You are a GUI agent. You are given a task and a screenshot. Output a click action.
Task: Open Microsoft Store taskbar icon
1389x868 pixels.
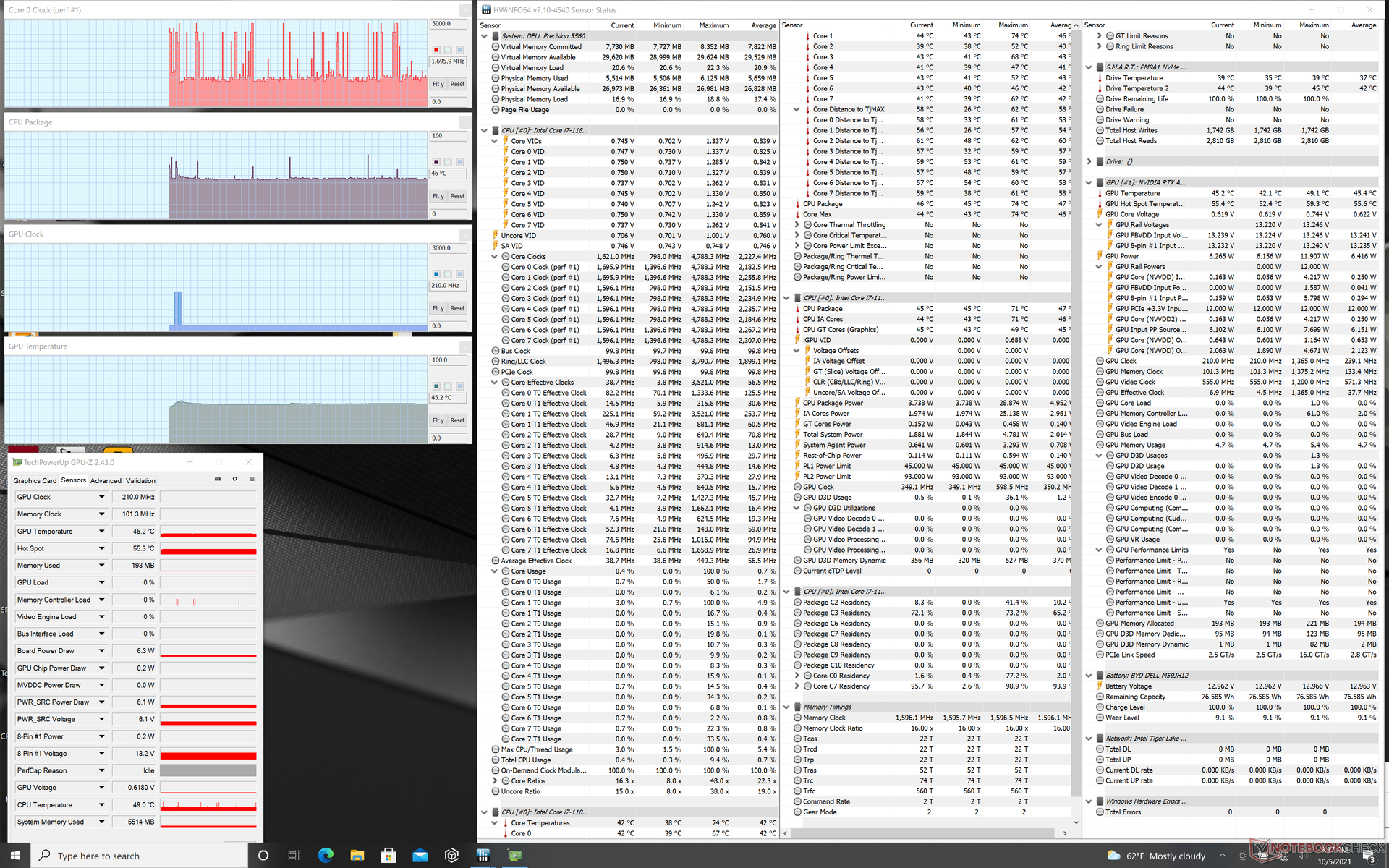click(388, 856)
